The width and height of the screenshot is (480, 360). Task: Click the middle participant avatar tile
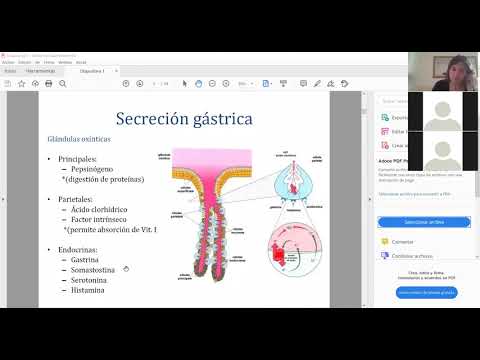click(443, 111)
